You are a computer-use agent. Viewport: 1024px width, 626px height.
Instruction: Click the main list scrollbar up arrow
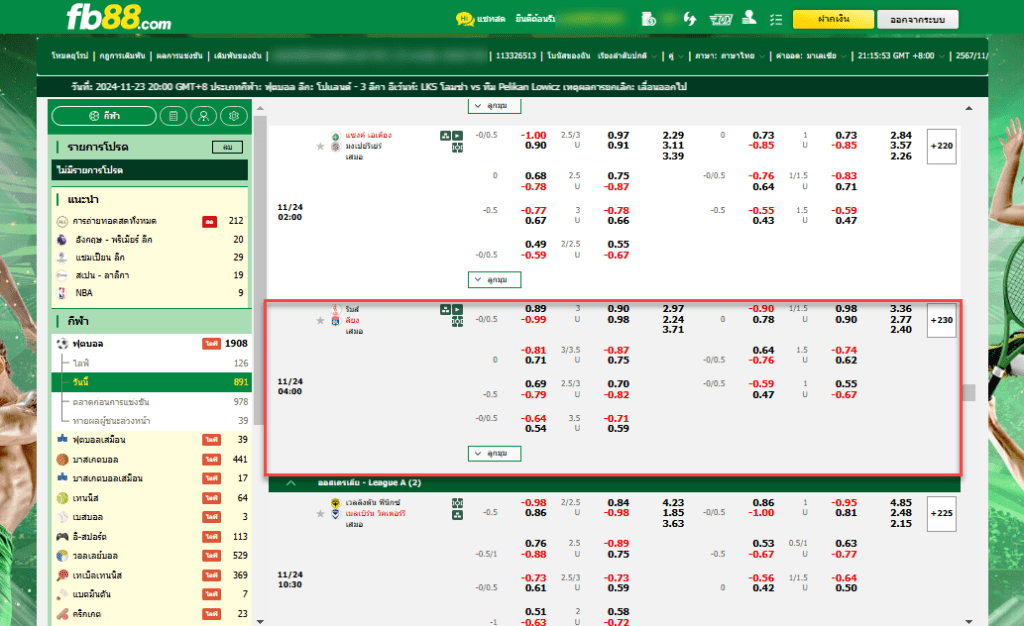[x=969, y=108]
